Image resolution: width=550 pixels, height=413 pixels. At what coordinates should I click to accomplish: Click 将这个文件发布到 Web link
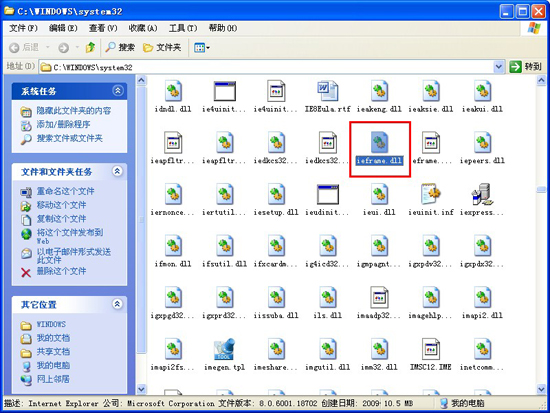pos(70,236)
